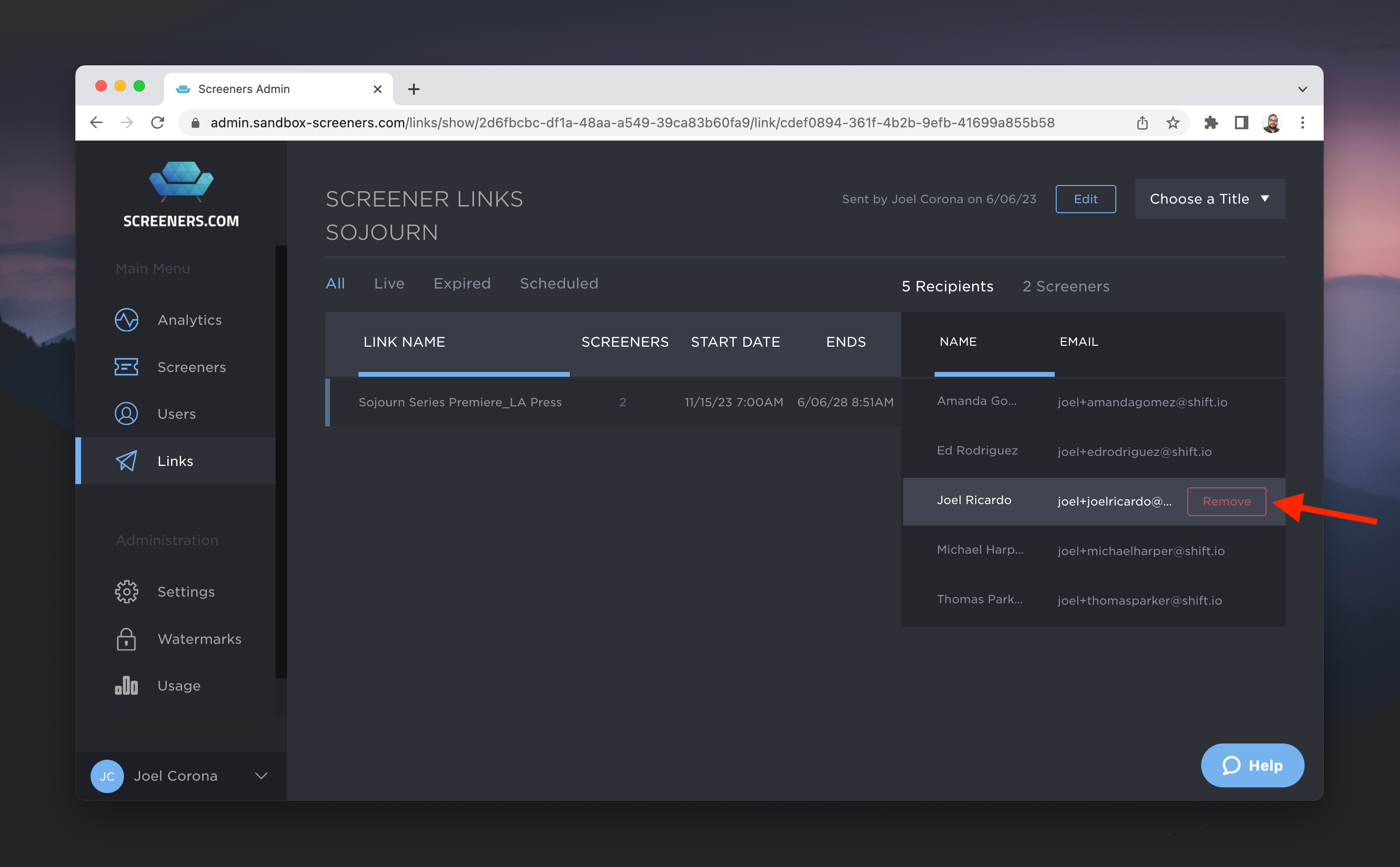Viewport: 1400px width, 867px height.
Task: Select recipient Michael Harp...
Action: point(980,549)
